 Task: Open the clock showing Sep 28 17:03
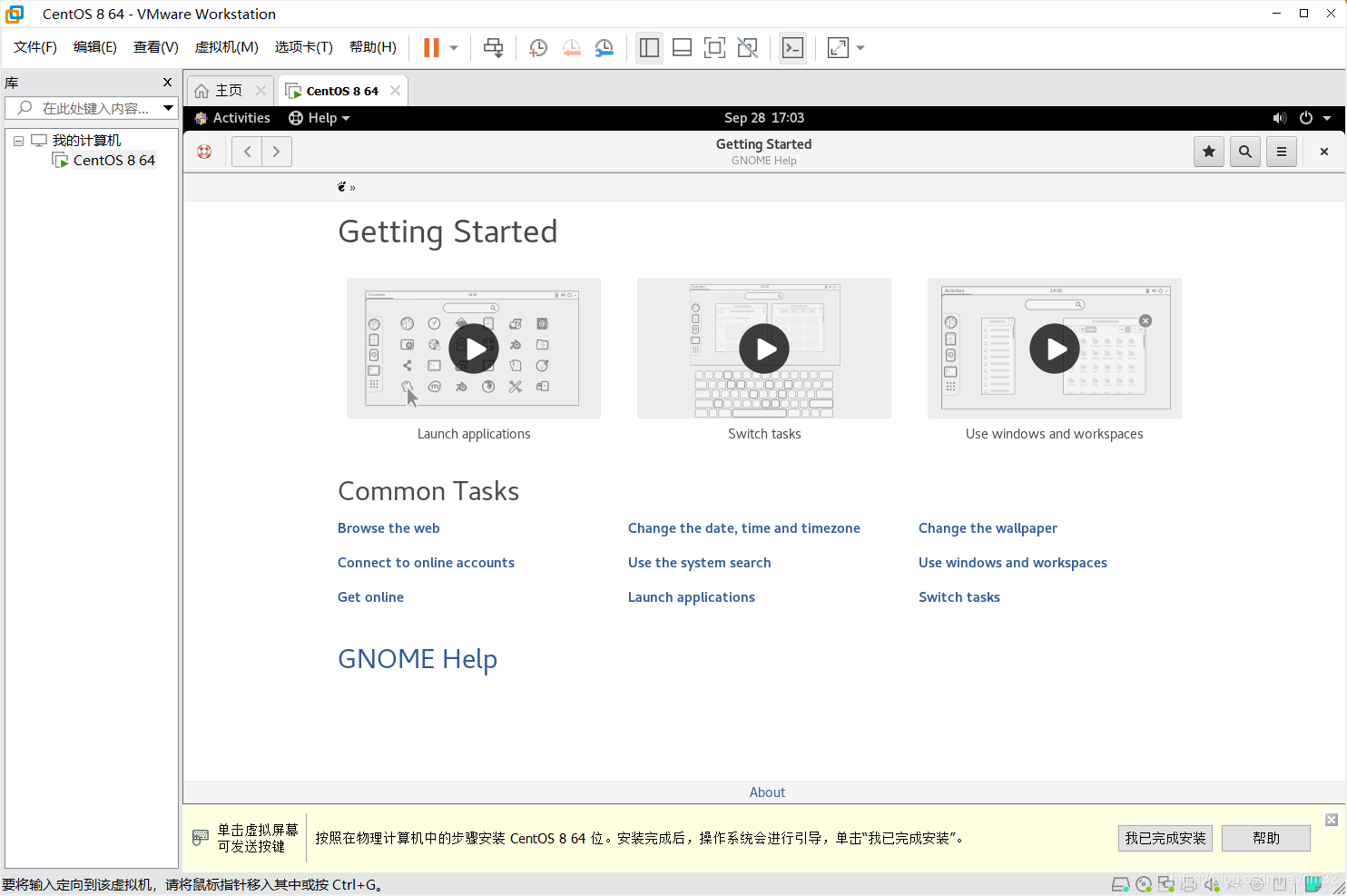tap(764, 118)
